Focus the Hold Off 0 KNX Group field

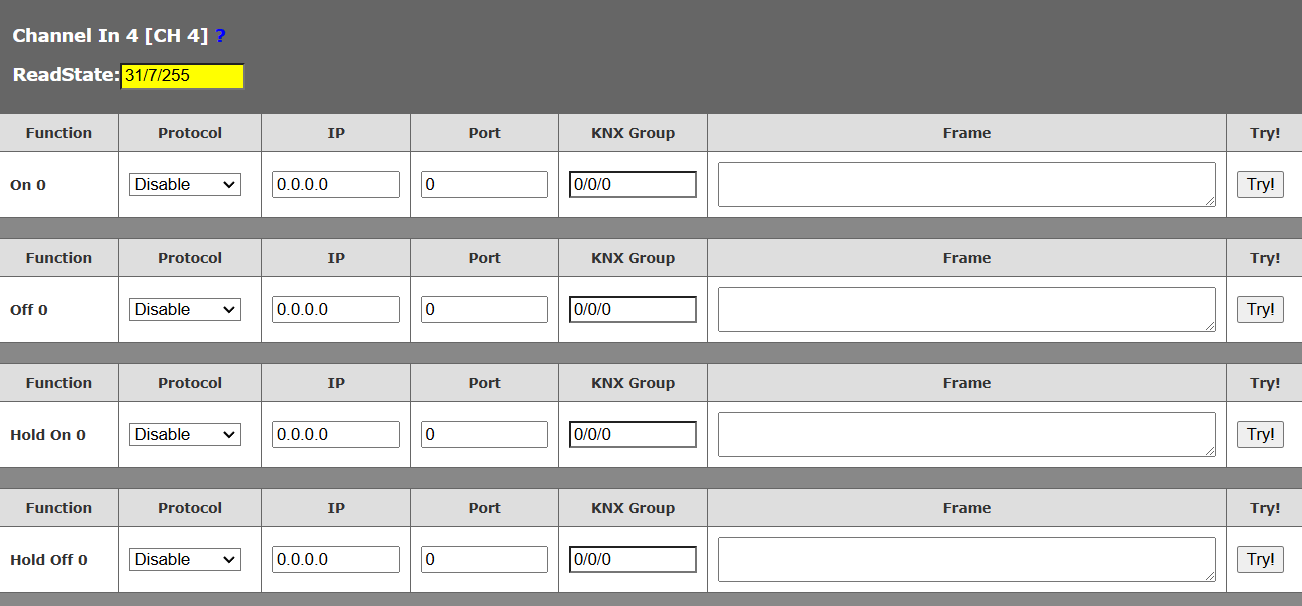(633, 559)
